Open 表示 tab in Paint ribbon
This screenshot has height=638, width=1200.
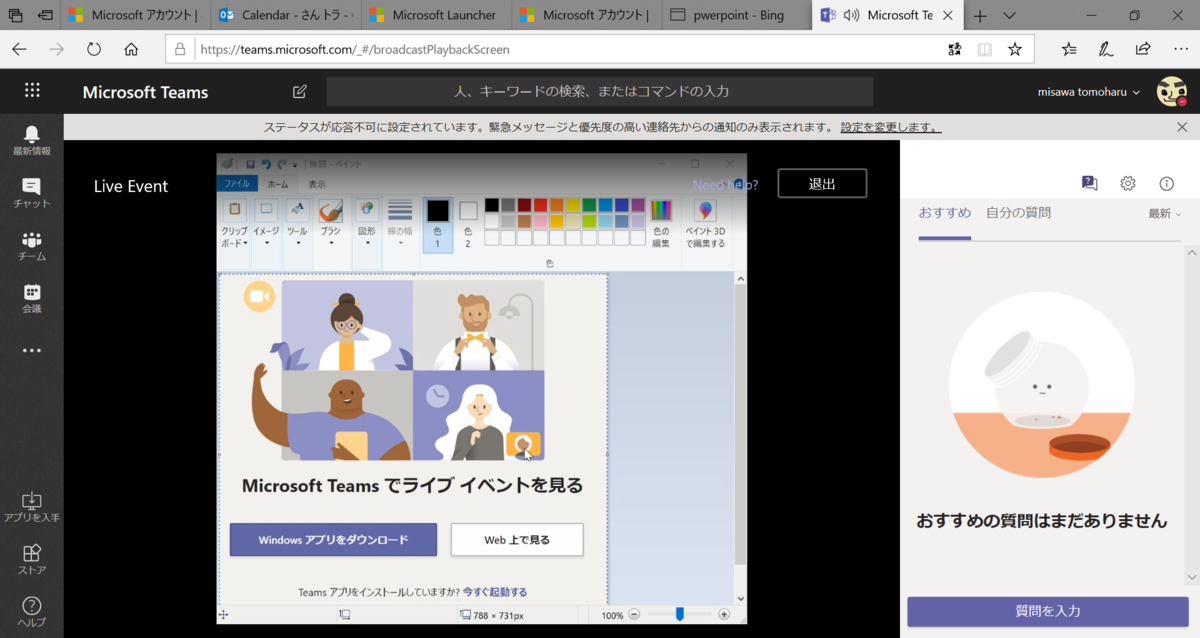(x=316, y=184)
